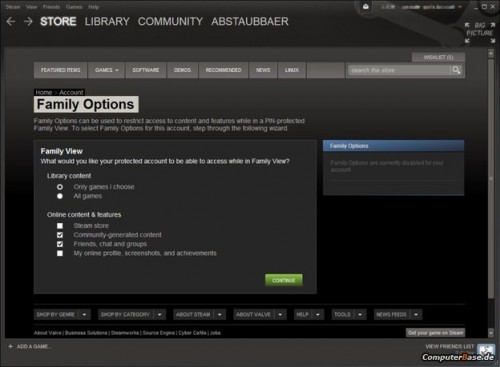Viewport: 500px width, 367px height.
Task: Open the Library tab
Action: (x=107, y=22)
